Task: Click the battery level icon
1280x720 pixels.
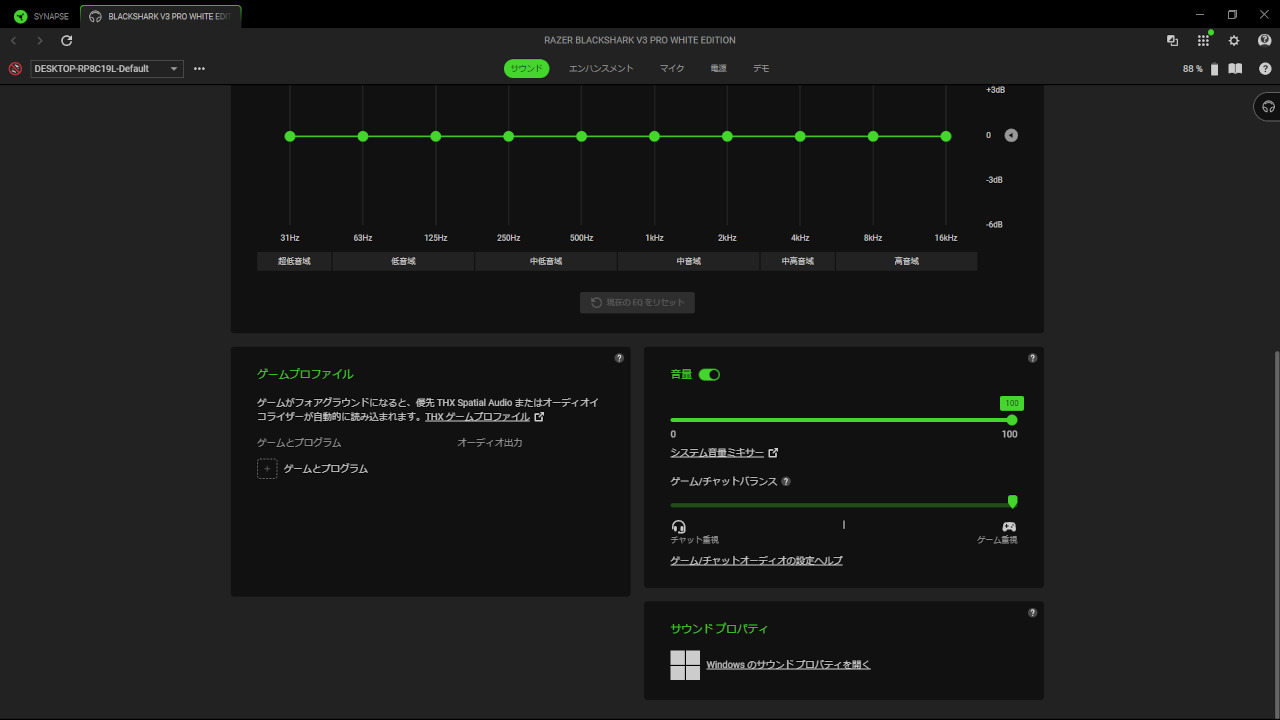Action: click(1215, 69)
